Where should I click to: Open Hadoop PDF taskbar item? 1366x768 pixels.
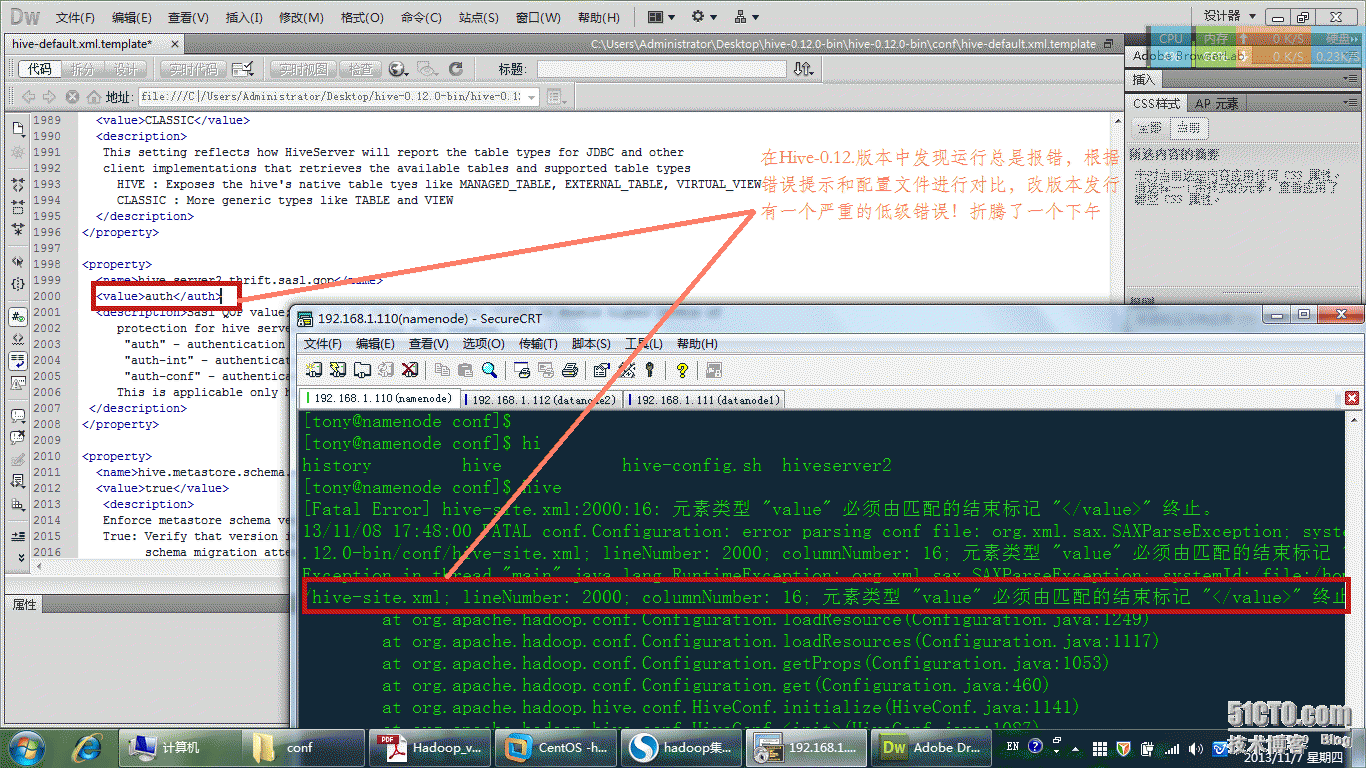point(432,747)
